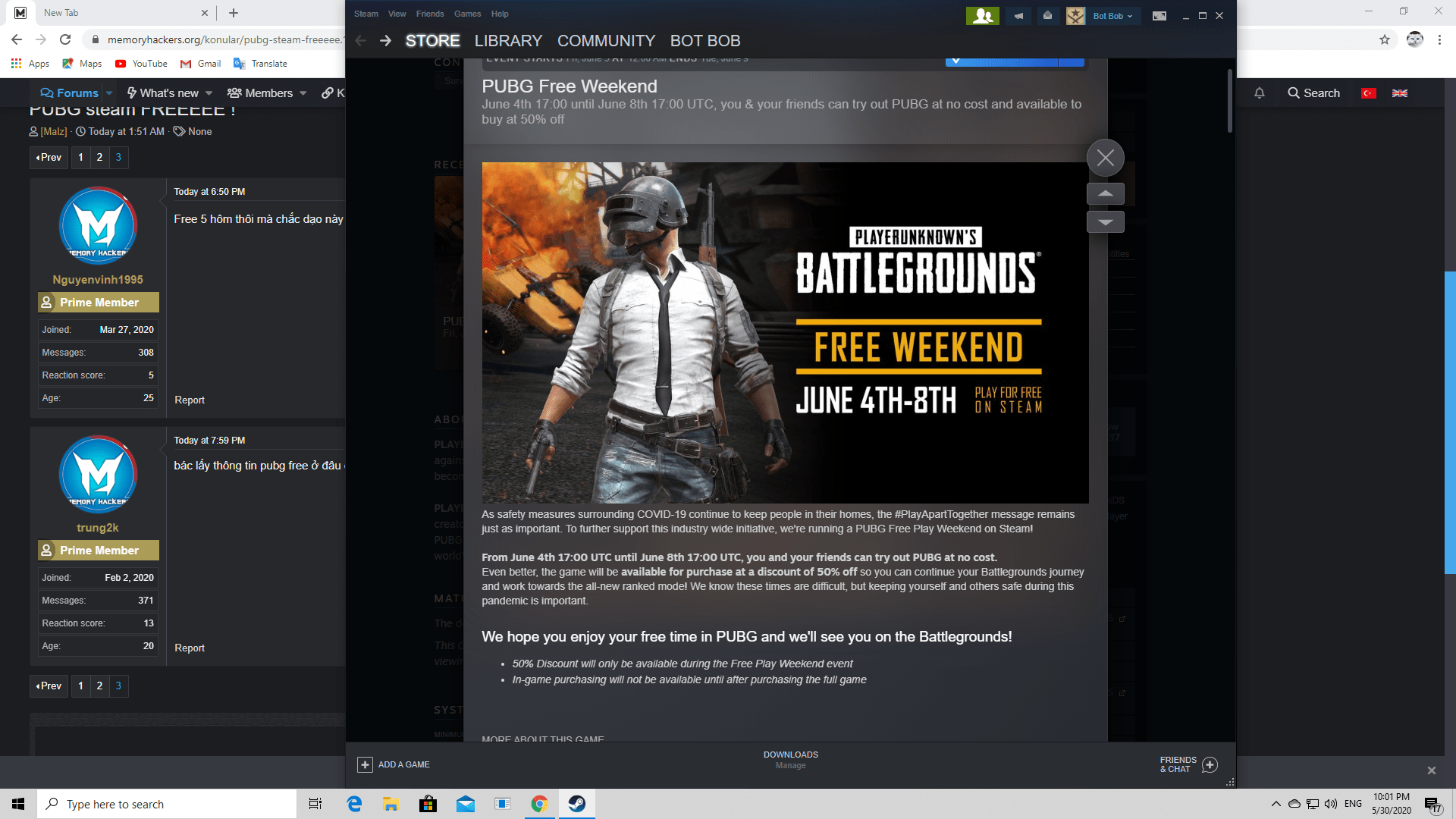
Task: Switch to the LIBRARY tab
Action: point(508,41)
